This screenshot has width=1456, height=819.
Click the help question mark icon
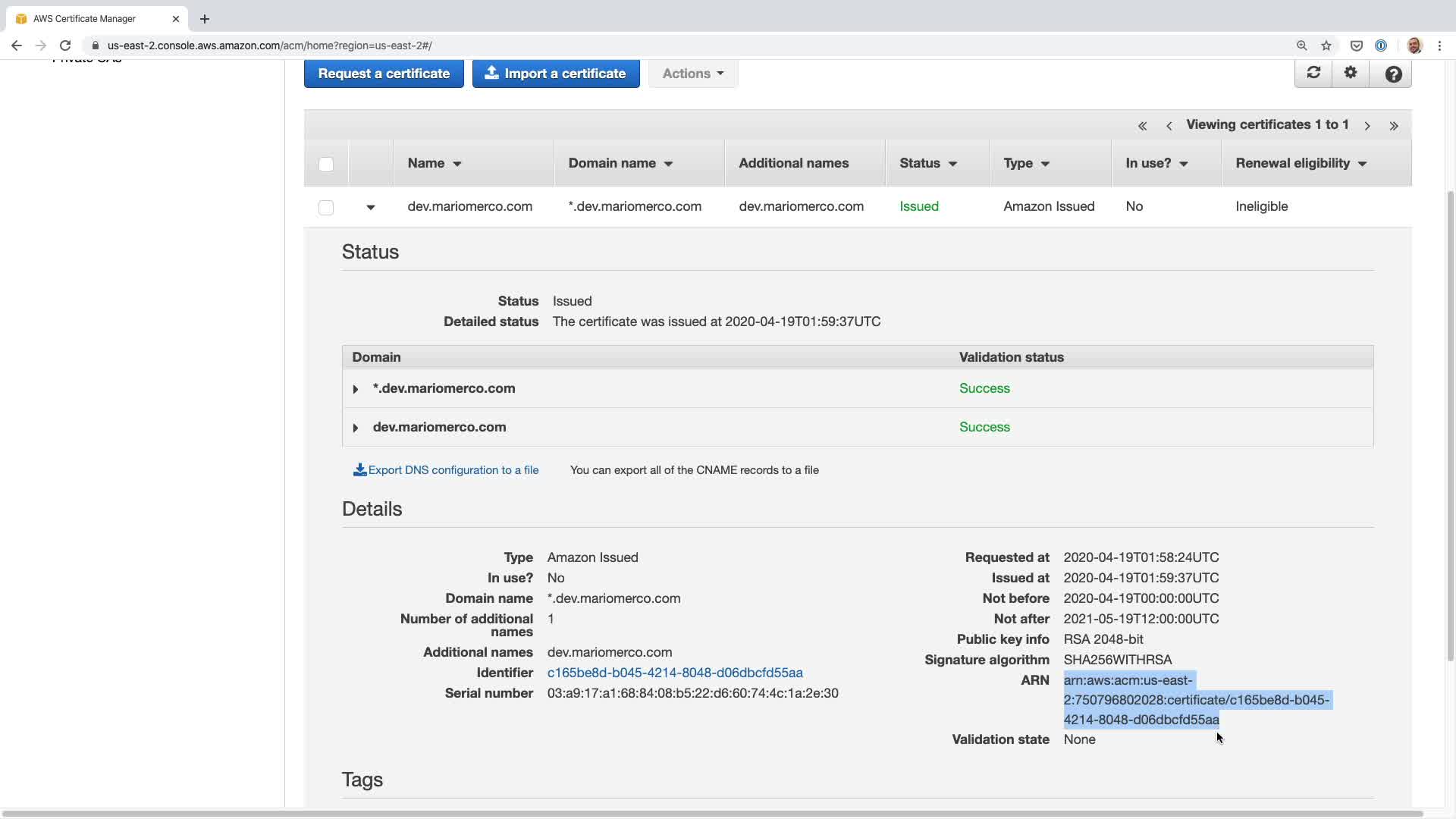pos(1393,74)
